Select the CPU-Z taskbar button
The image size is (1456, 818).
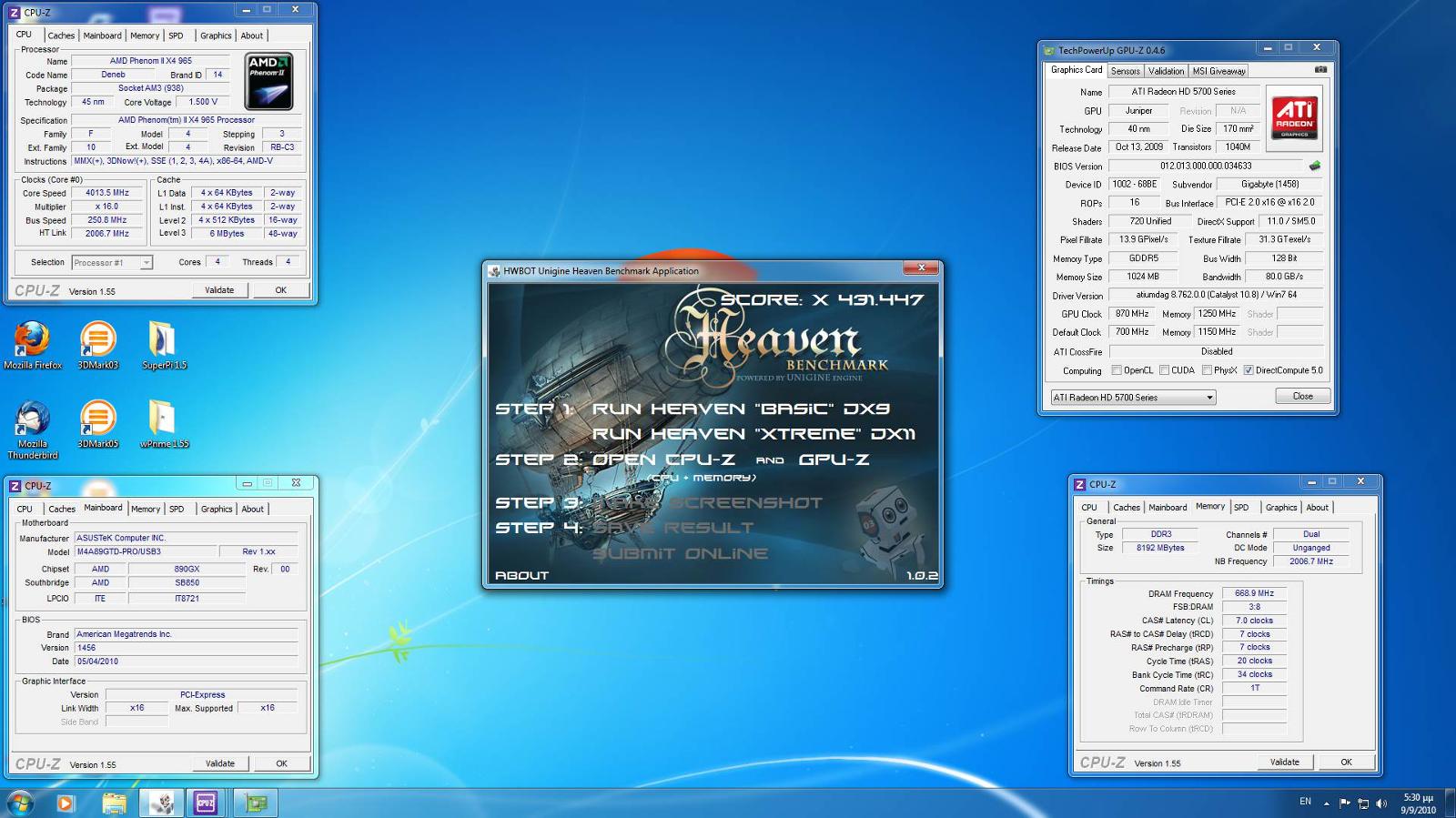pos(206,803)
